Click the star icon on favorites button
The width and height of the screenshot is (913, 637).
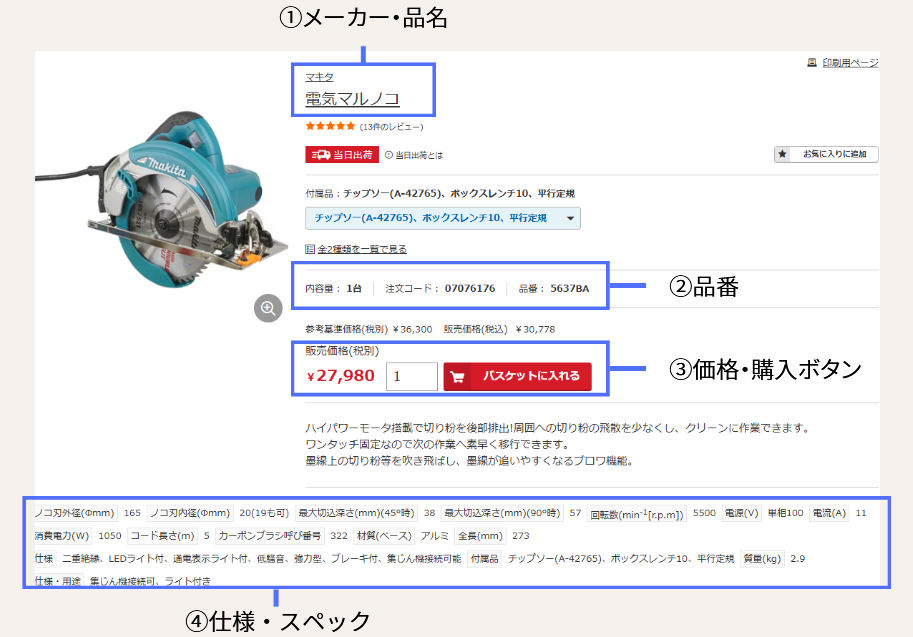coord(783,154)
